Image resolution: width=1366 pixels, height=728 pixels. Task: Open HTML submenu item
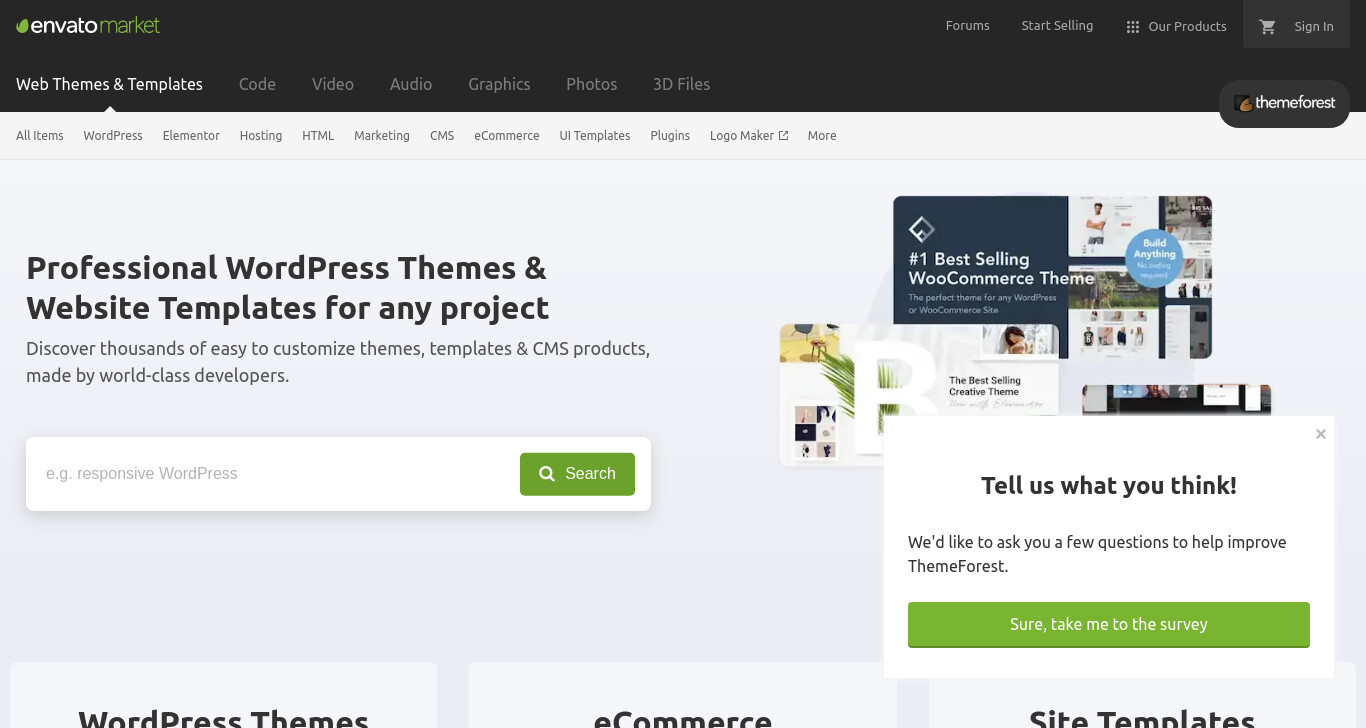point(318,136)
